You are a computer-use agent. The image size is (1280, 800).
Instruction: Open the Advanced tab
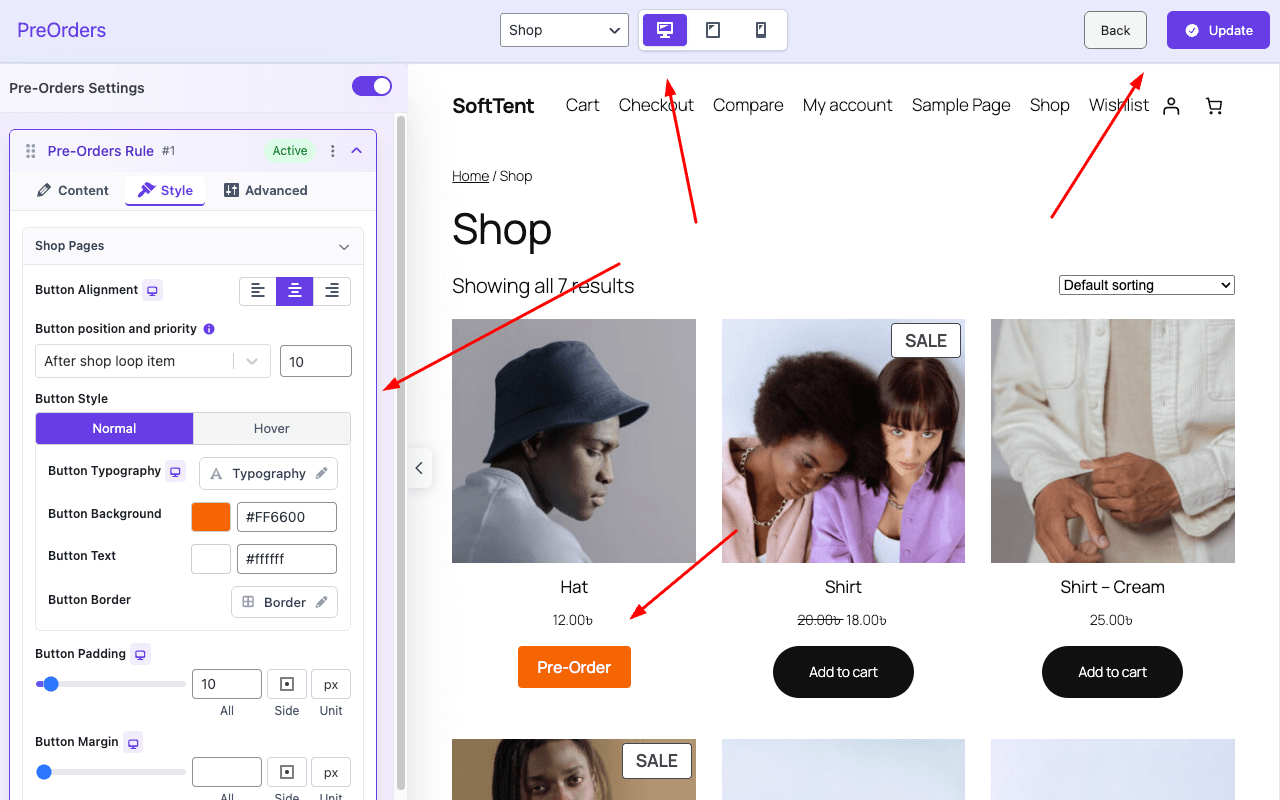(265, 190)
